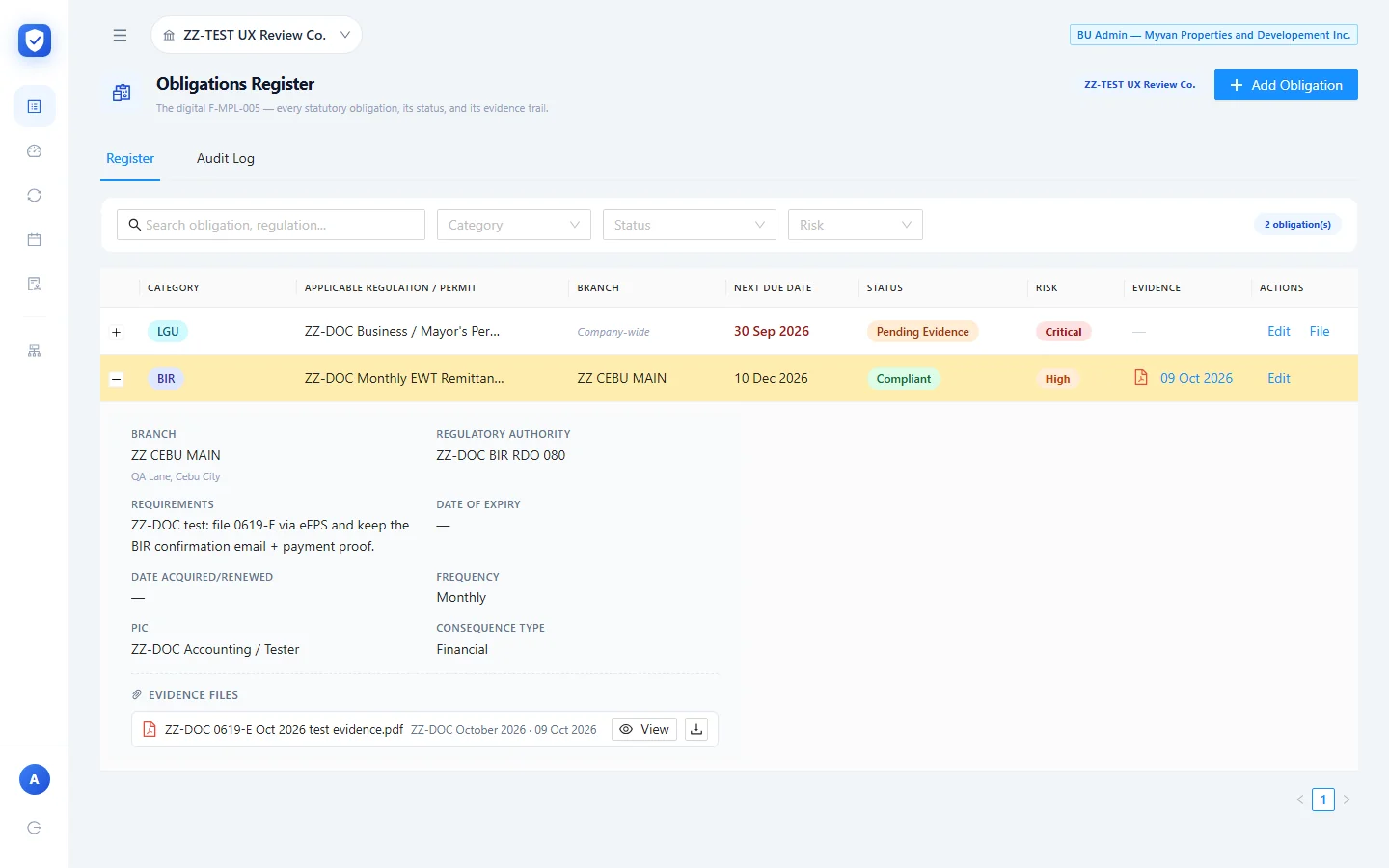
Task: Switch to the Register tab
Action: (x=130, y=158)
